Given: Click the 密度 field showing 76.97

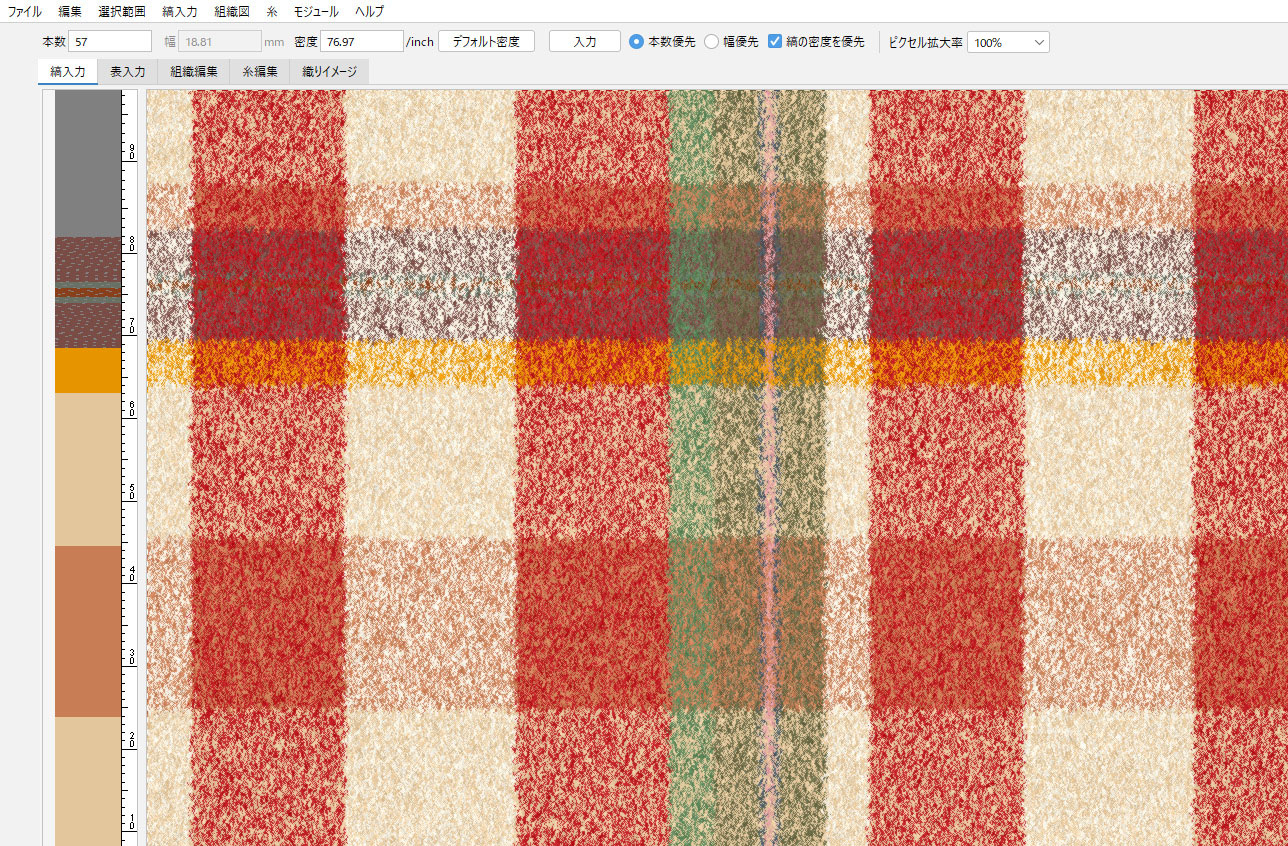Looking at the screenshot, I should [361, 42].
